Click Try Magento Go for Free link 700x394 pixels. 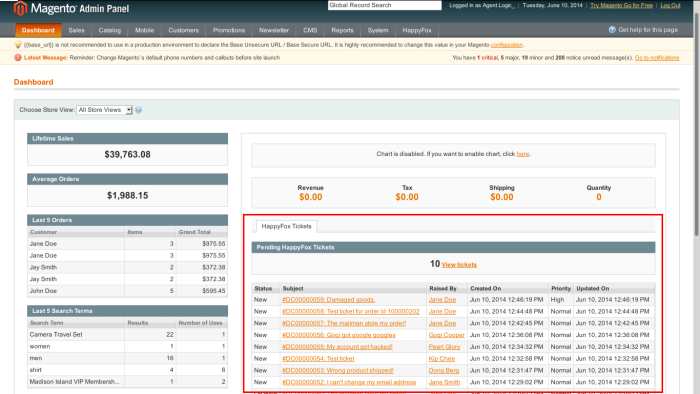621,5
